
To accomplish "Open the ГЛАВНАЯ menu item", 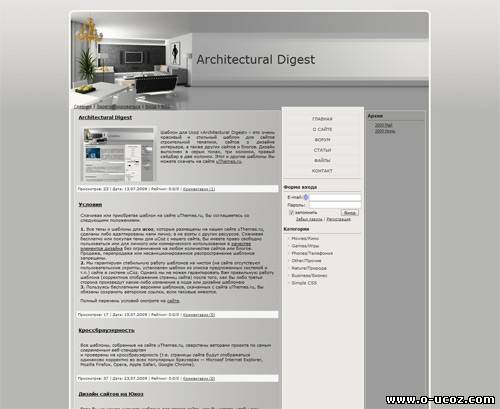I will click(x=322, y=119).
